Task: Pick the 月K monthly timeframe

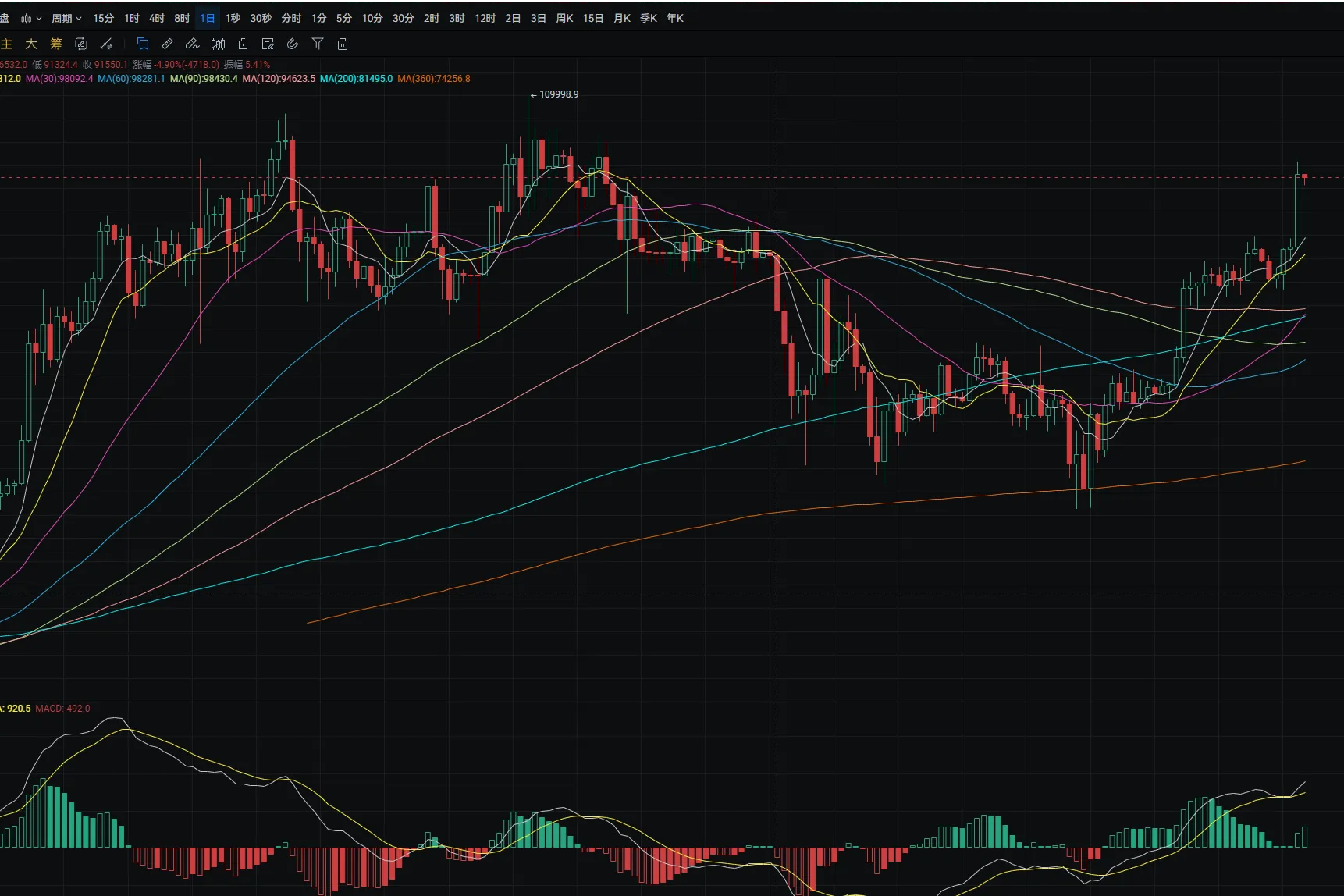Action: pyautogui.click(x=622, y=18)
